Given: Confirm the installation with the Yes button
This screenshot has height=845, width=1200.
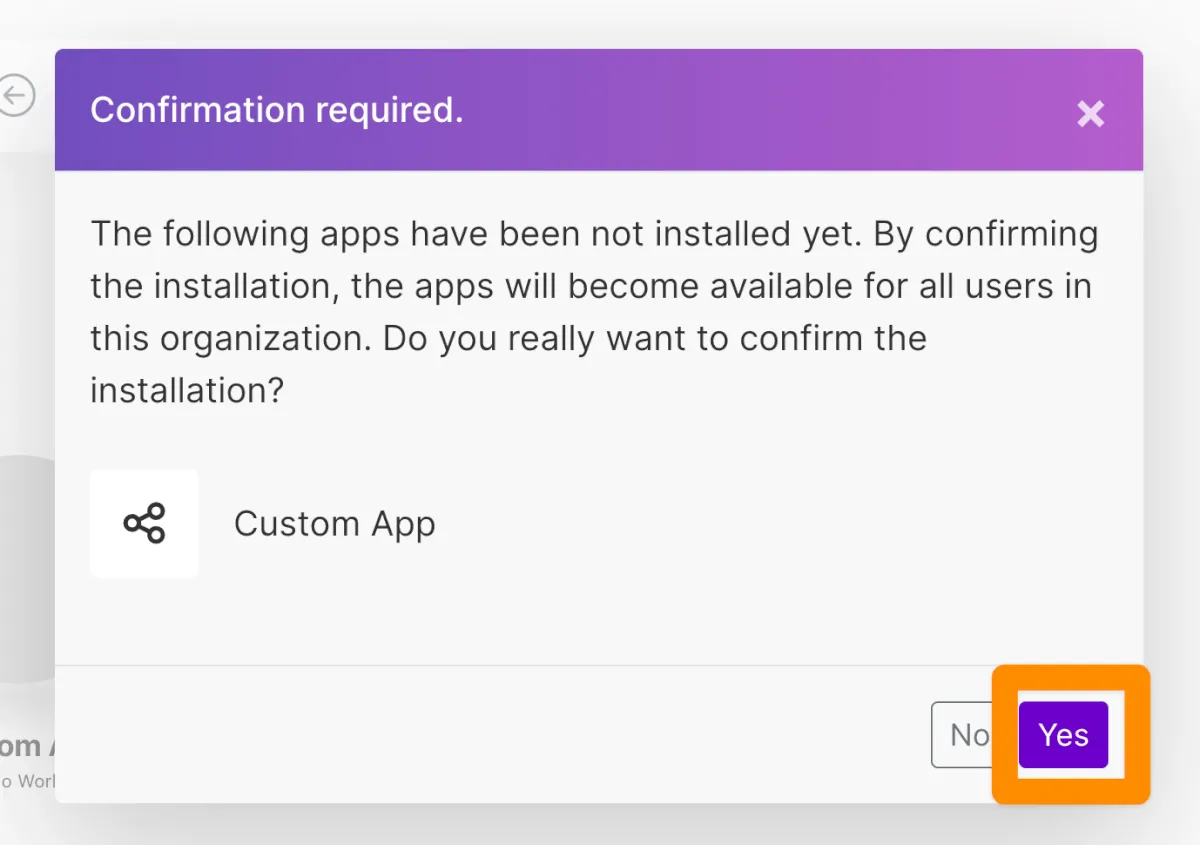Looking at the screenshot, I should 1063,735.
